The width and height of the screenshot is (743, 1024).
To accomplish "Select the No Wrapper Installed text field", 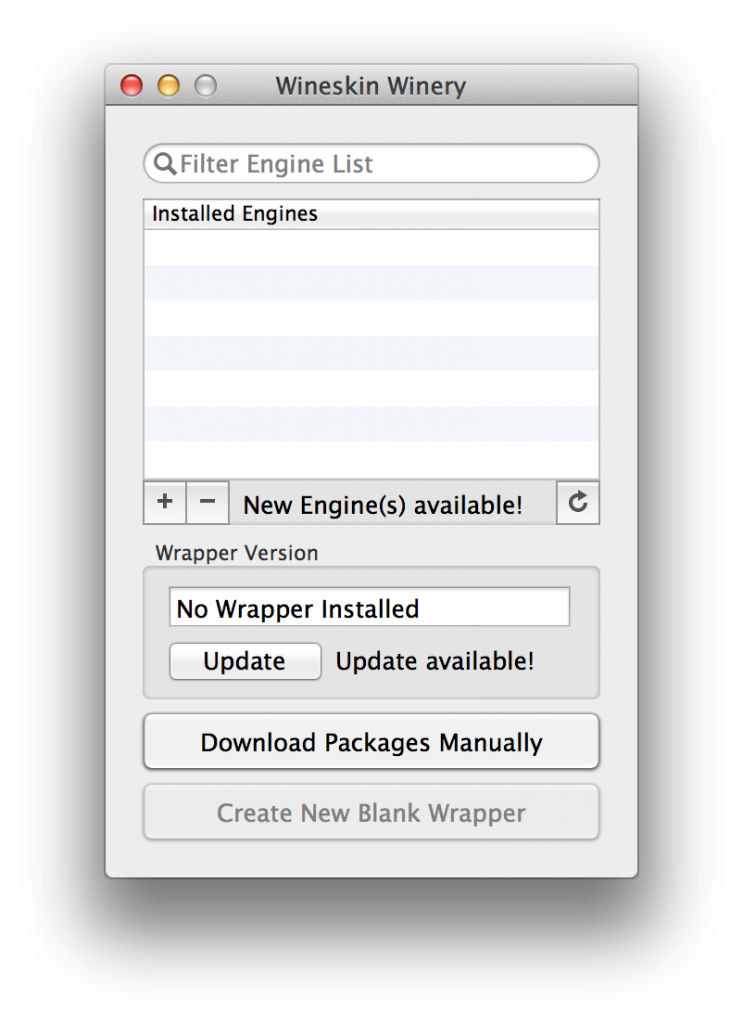I will pyautogui.click(x=369, y=608).
